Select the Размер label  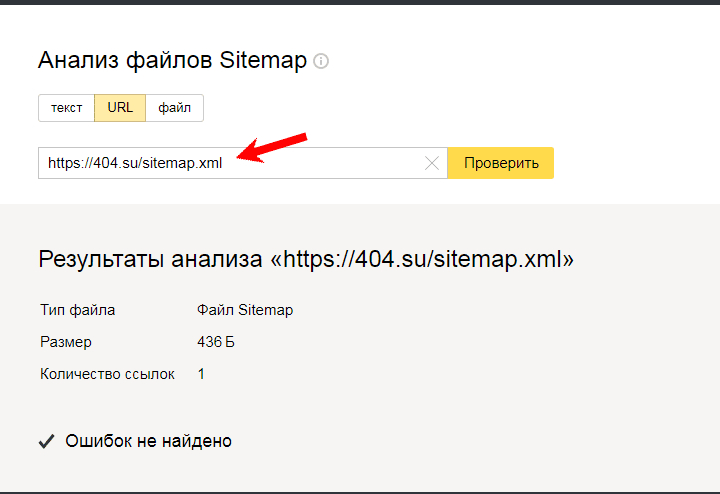[x=66, y=342]
